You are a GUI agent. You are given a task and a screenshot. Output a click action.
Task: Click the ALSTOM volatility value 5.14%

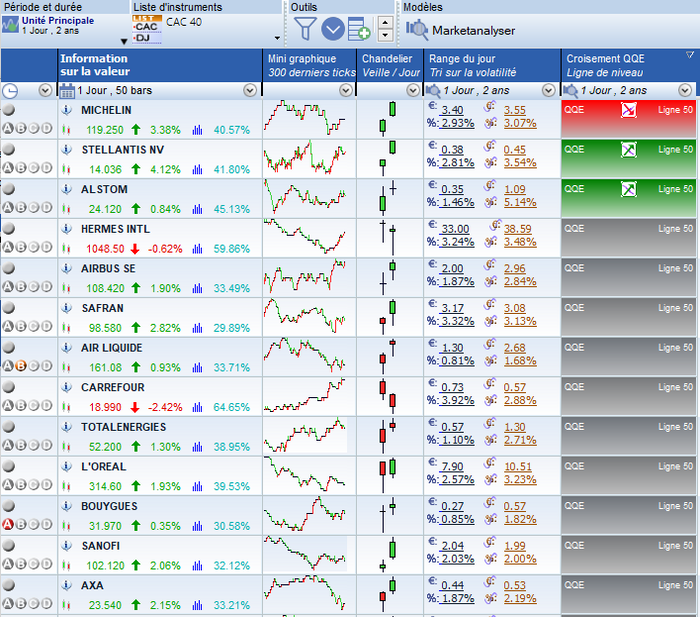coord(520,202)
